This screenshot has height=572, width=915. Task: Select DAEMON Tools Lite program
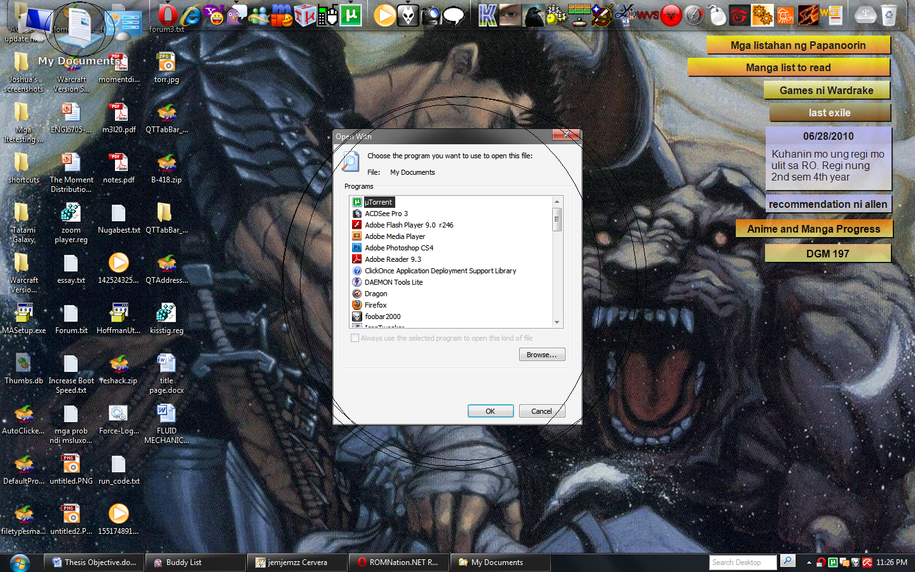click(393, 282)
